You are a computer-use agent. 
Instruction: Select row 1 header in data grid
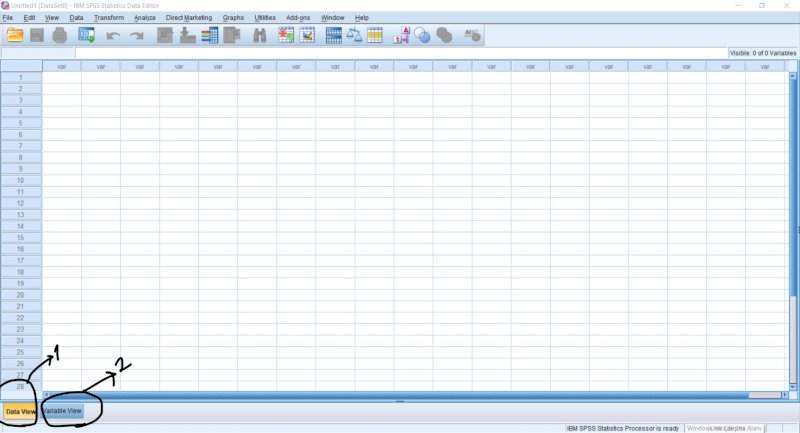pos(20,77)
